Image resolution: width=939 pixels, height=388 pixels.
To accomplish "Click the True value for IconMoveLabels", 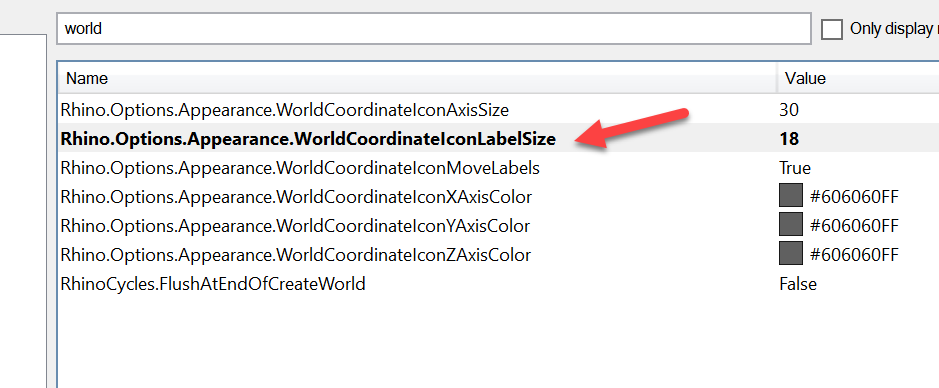I will point(795,168).
